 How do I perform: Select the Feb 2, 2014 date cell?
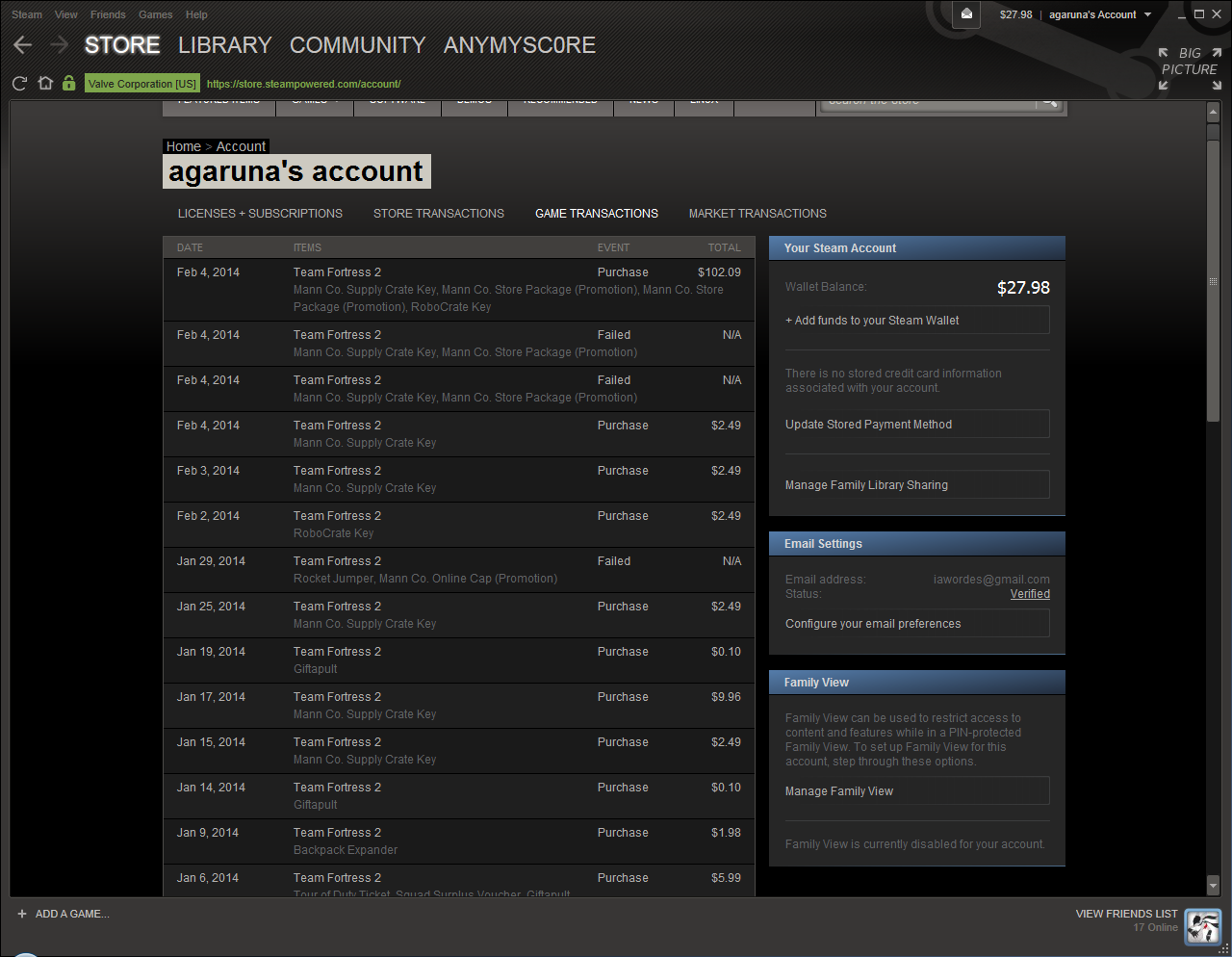click(x=208, y=516)
